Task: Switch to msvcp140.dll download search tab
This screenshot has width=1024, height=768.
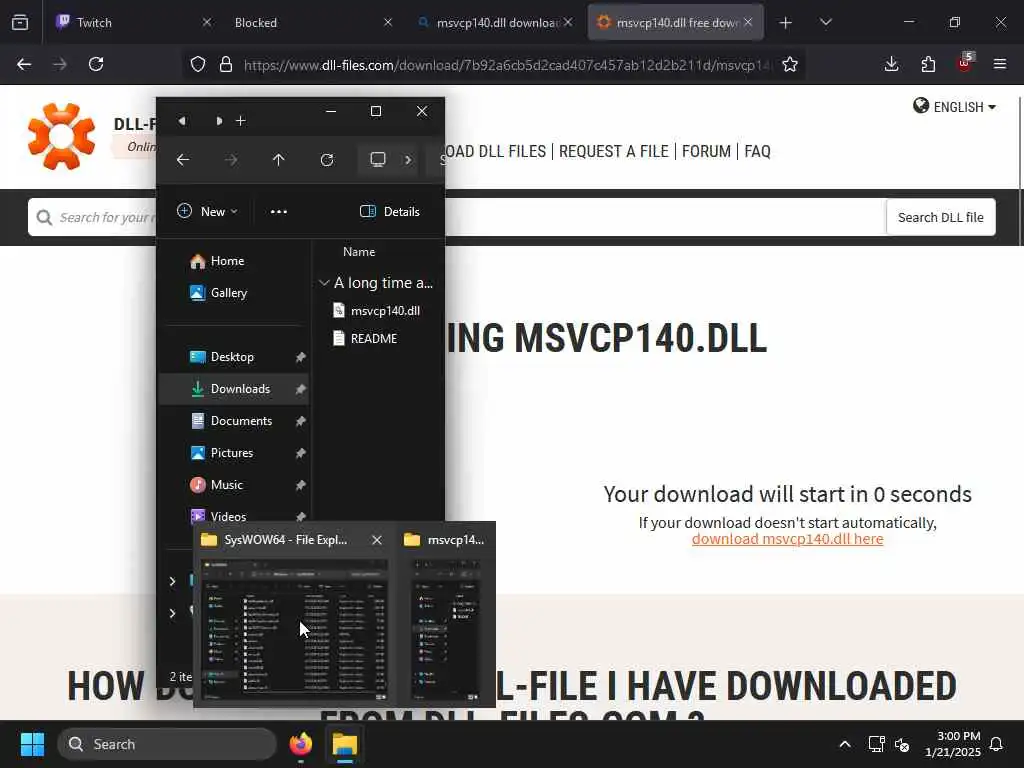Action: tap(494, 22)
